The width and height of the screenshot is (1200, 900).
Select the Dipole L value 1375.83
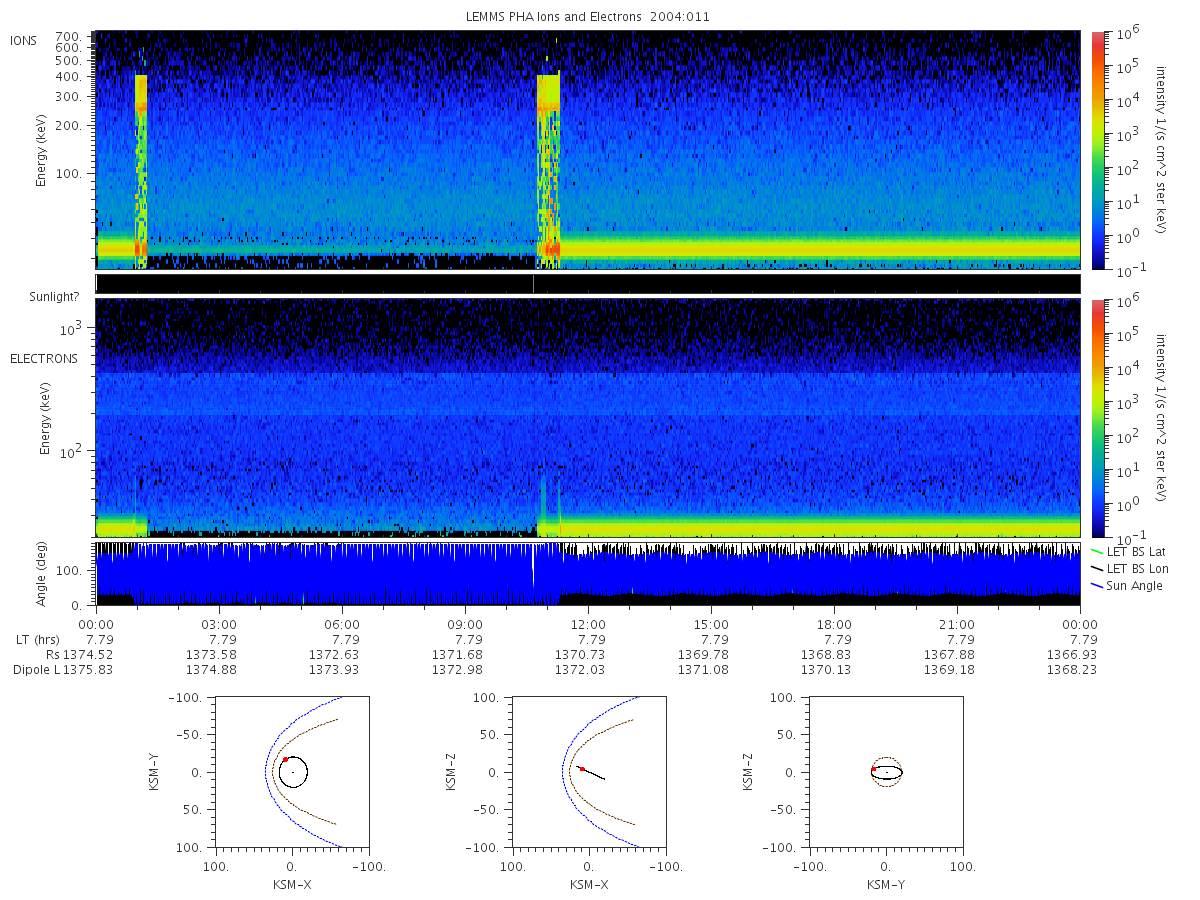click(x=86, y=669)
